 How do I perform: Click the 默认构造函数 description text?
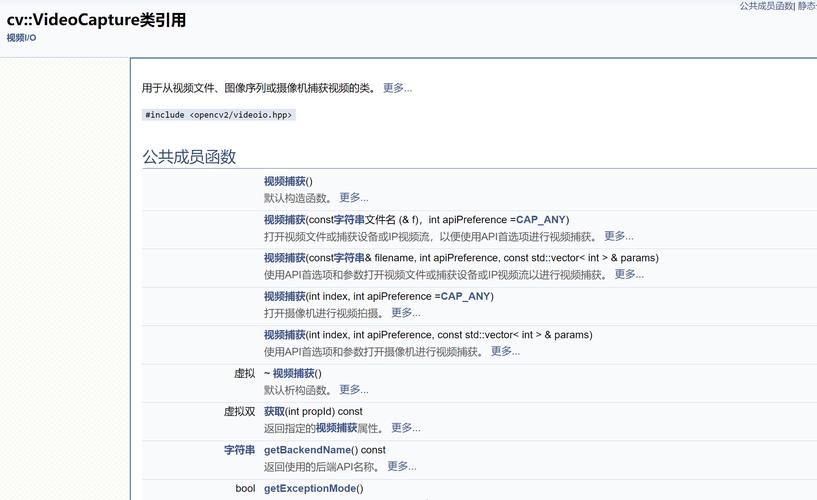point(298,198)
